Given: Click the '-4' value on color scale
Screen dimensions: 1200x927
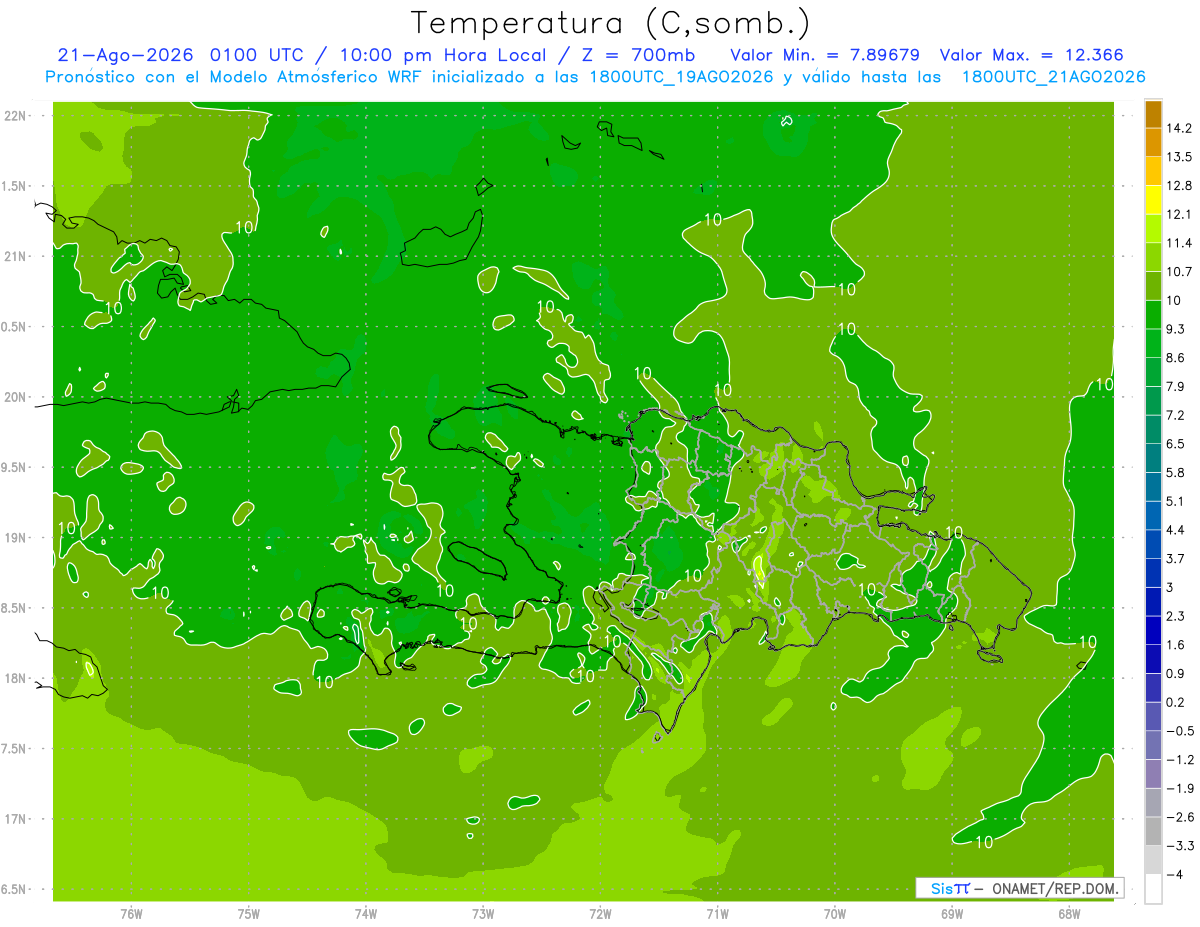Looking at the screenshot, I should [x=1176, y=874].
